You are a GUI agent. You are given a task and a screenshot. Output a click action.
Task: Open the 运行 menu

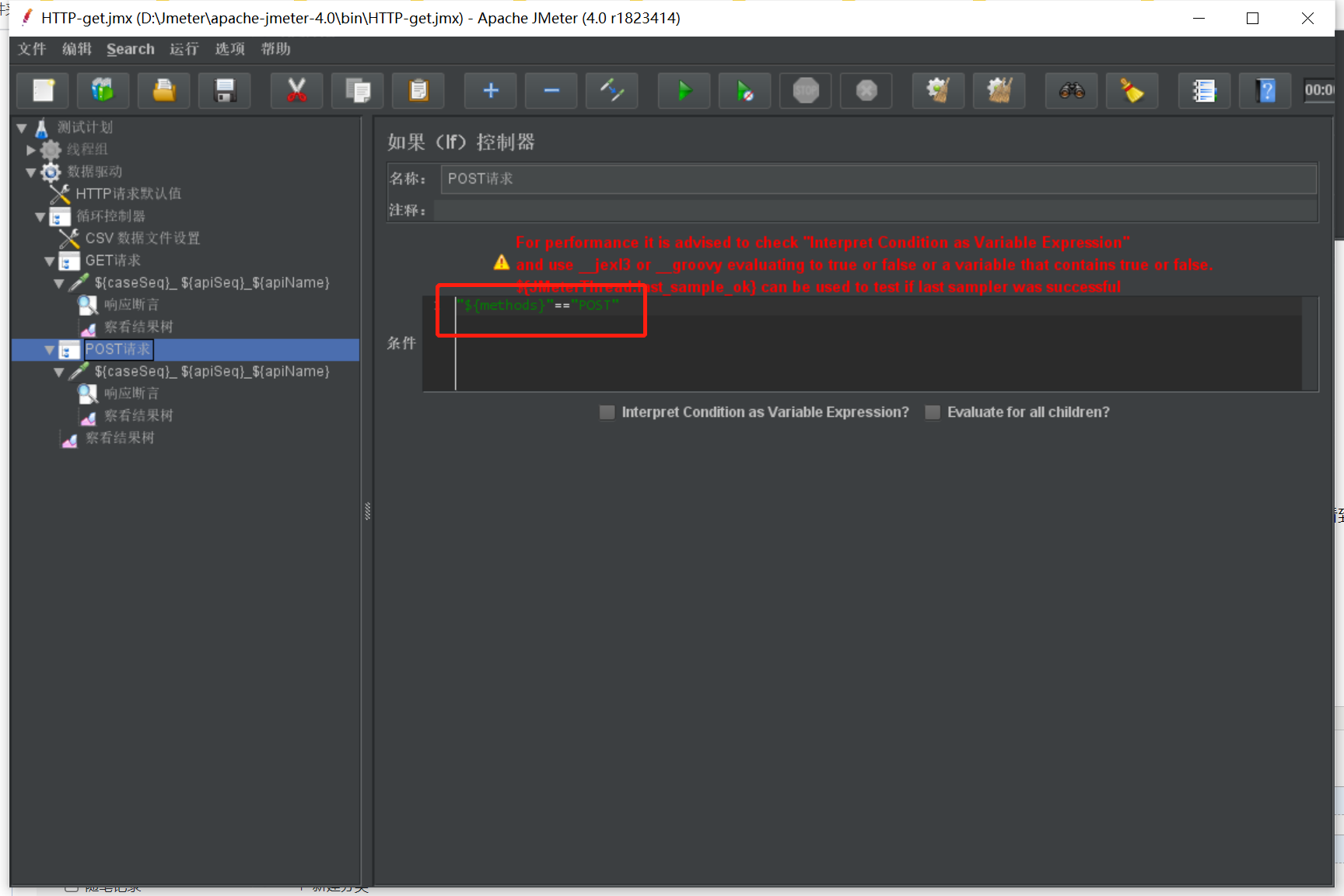[x=184, y=49]
